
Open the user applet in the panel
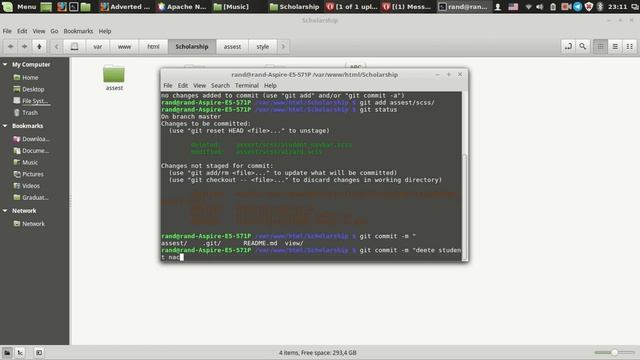[x=498, y=7]
